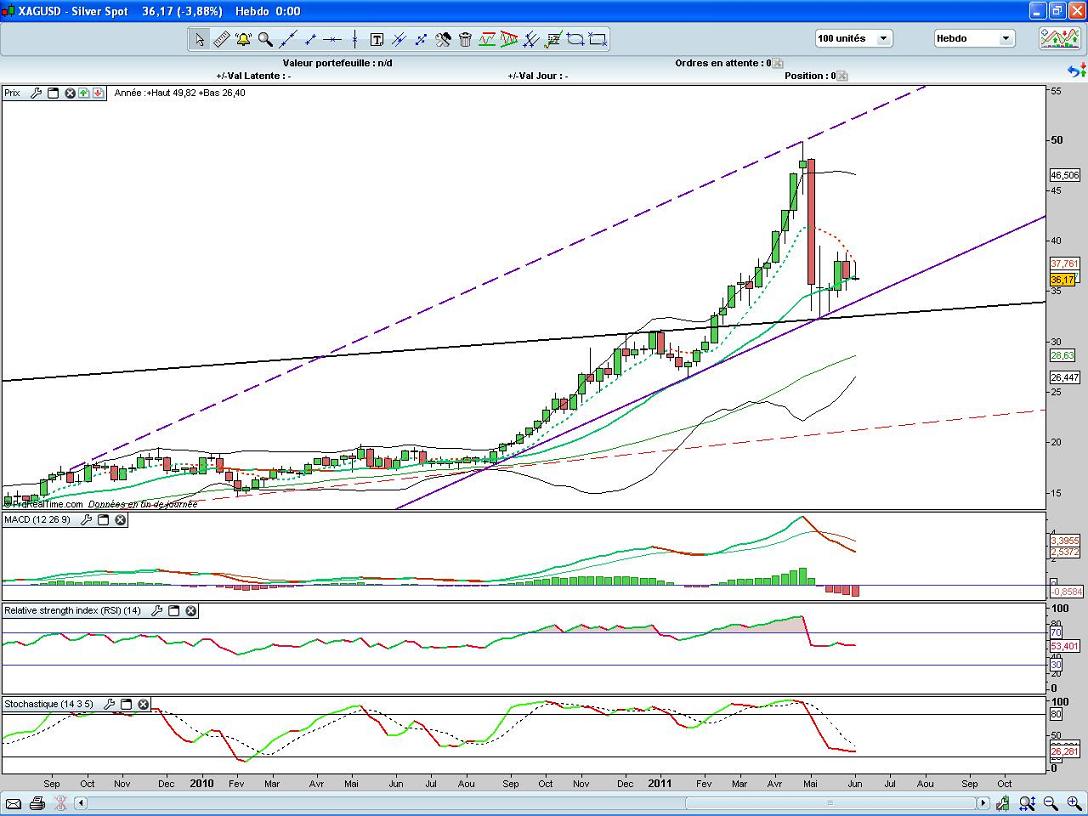Toggle window mode of the Stochastique panel
Image resolution: width=1088 pixels, height=816 pixels.
click(126, 704)
